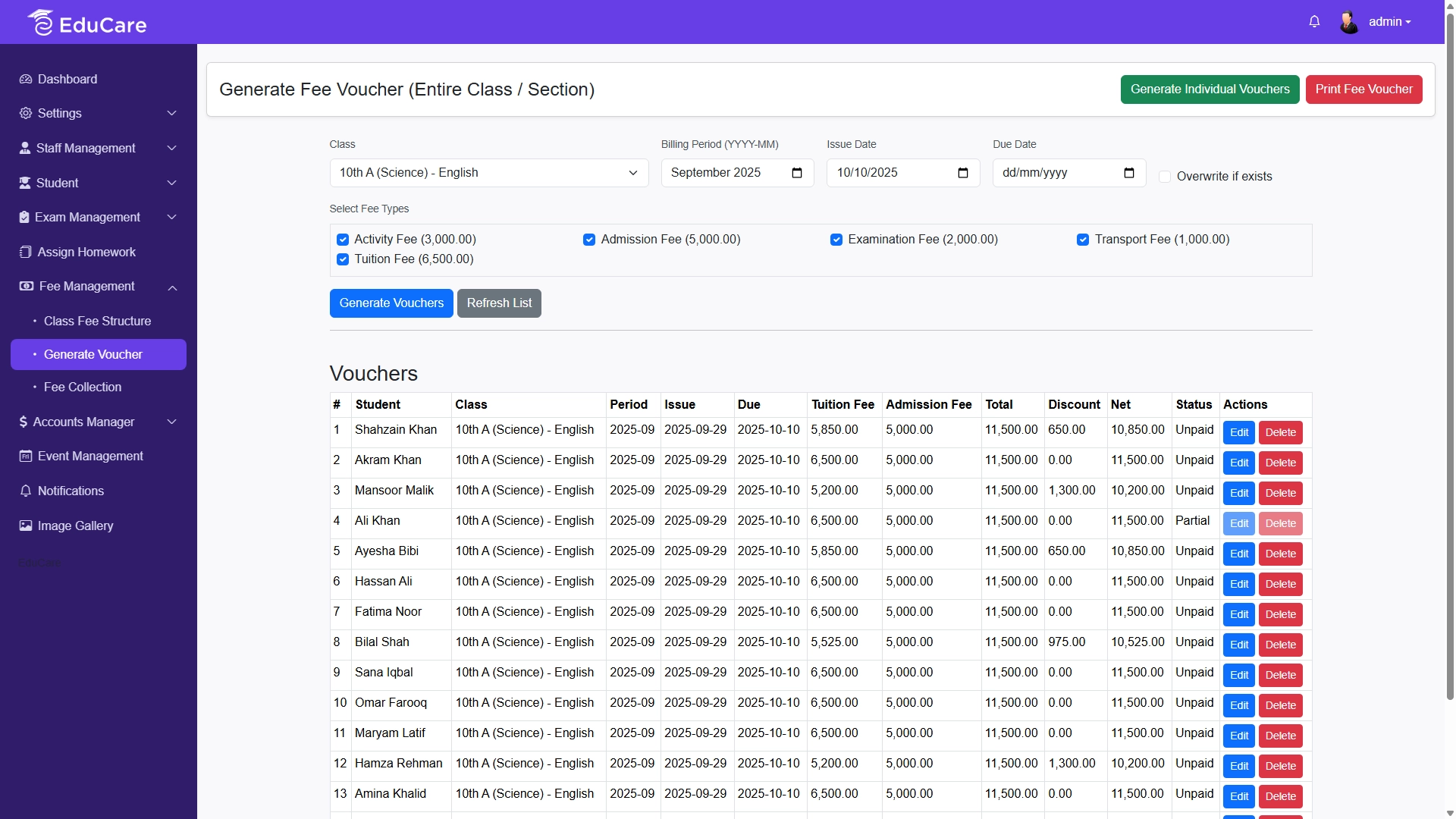Expand Exam Management submenu chevron

pos(172,217)
